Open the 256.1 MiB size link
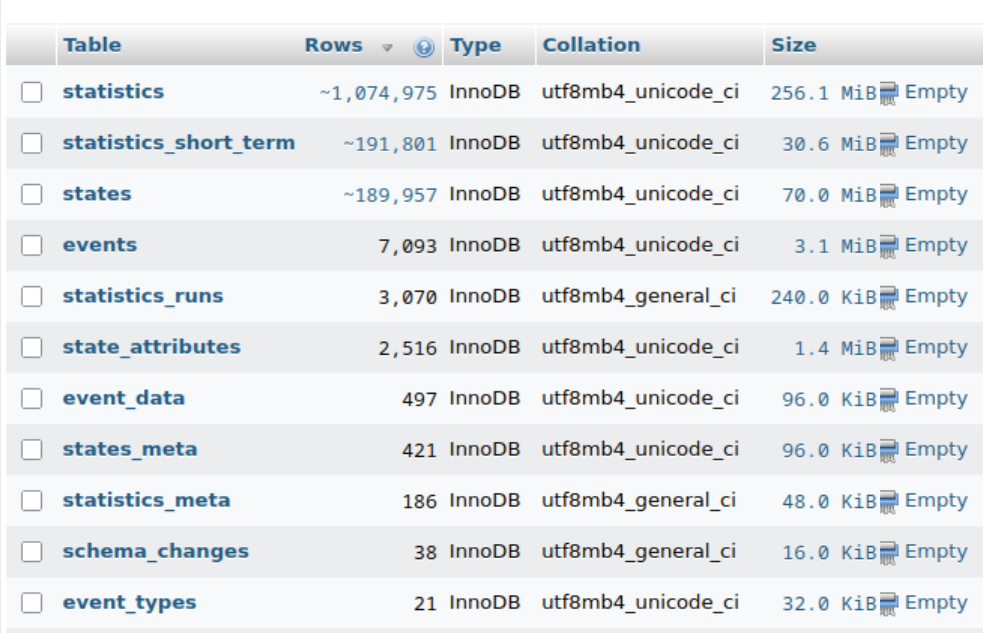Viewport: 983px width, 633px height. pos(823,93)
